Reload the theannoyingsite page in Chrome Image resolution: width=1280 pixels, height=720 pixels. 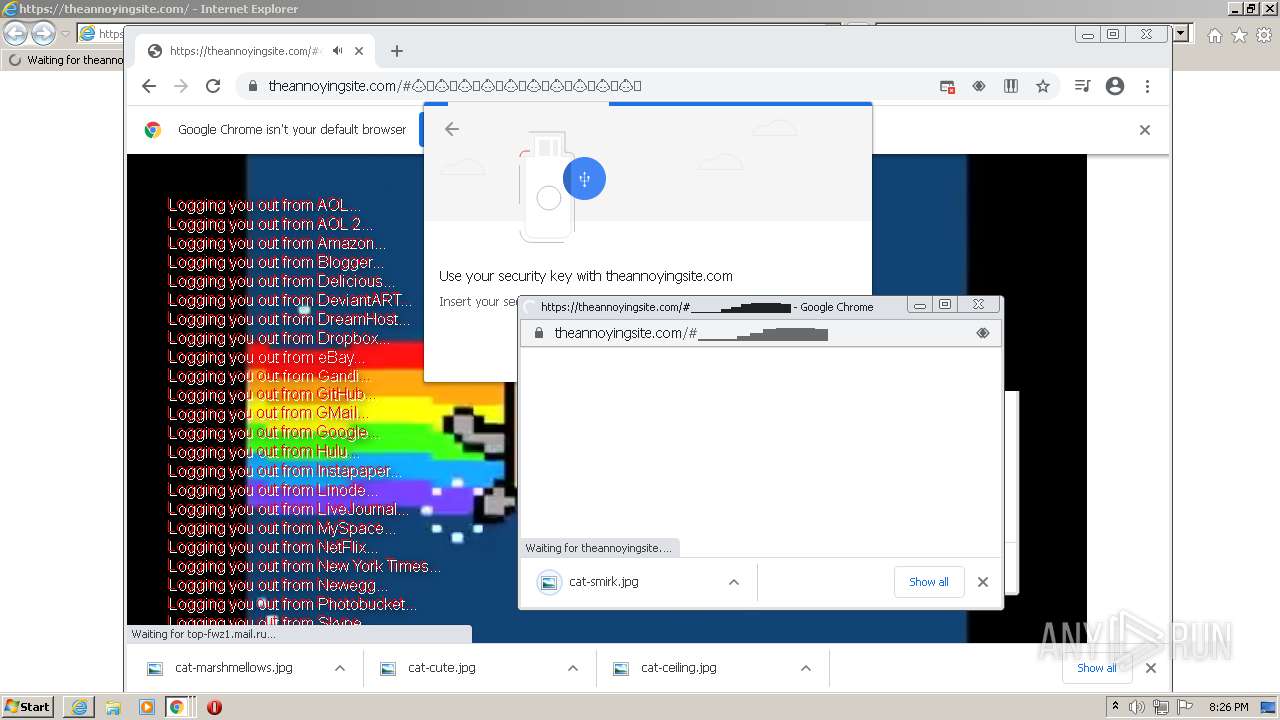pos(213,86)
